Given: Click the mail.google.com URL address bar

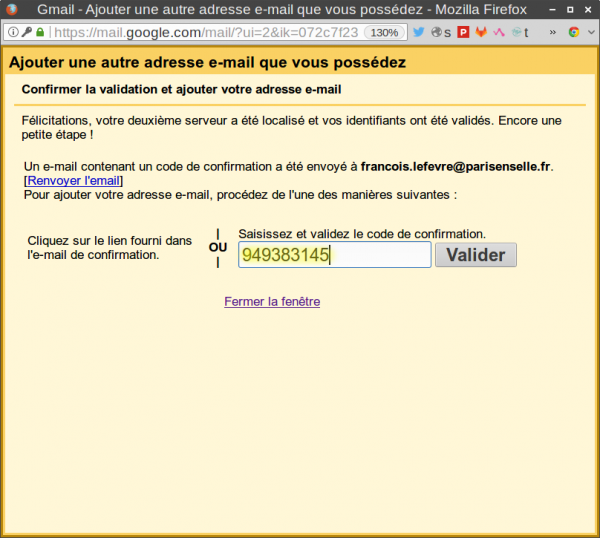Looking at the screenshot, I should 200,32.
